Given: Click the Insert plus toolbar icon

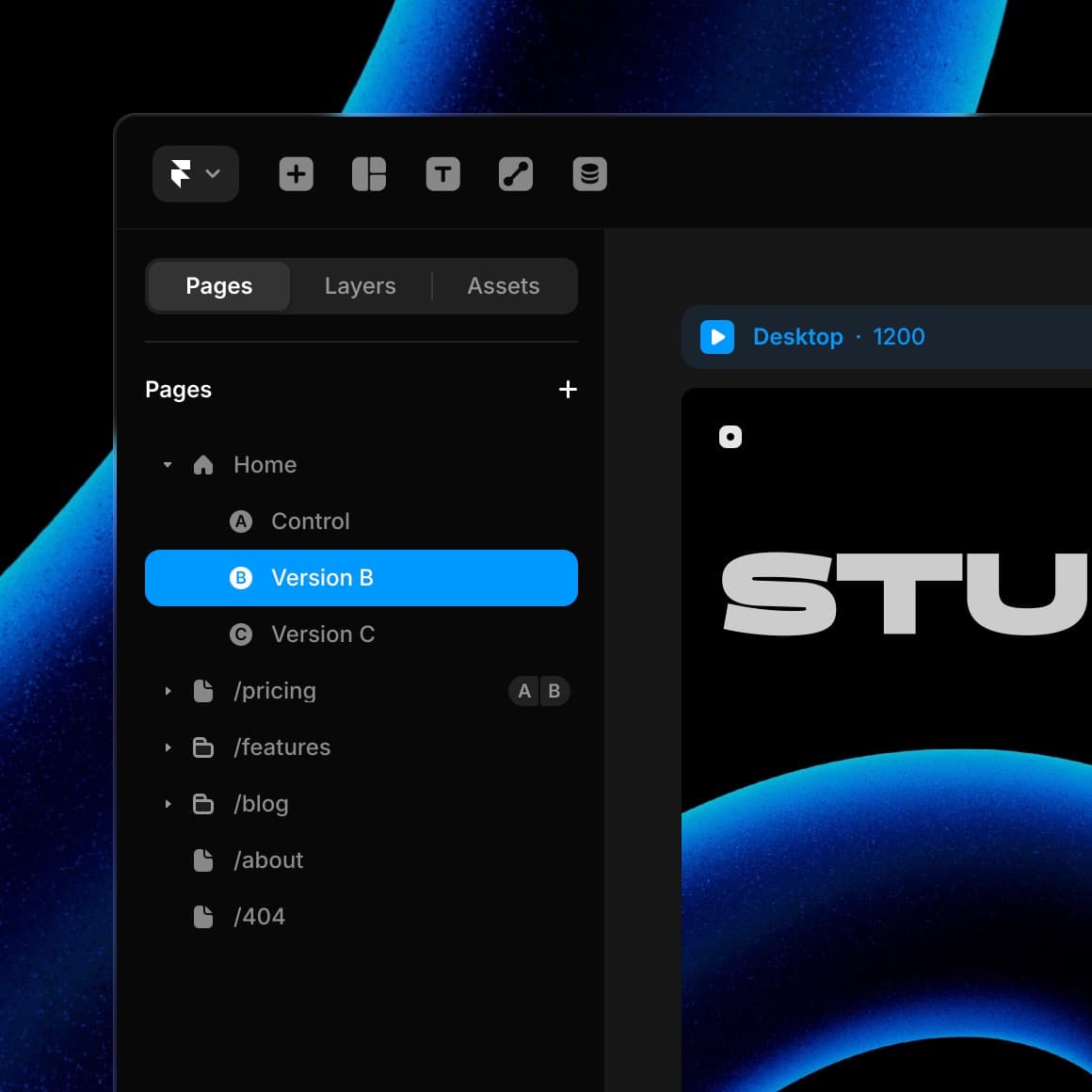Looking at the screenshot, I should coord(296,173).
